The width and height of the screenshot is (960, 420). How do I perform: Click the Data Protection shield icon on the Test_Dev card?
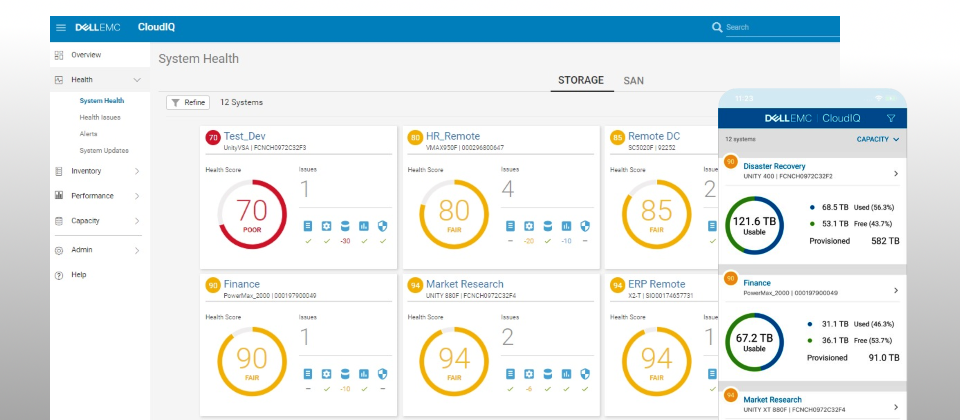click(383, 226)
